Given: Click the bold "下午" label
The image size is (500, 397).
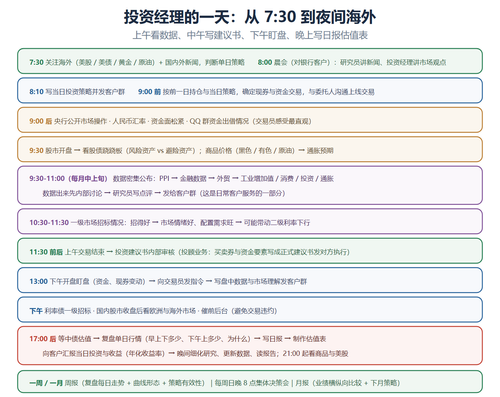Looking at the screenshot, I should pos(36,311).
